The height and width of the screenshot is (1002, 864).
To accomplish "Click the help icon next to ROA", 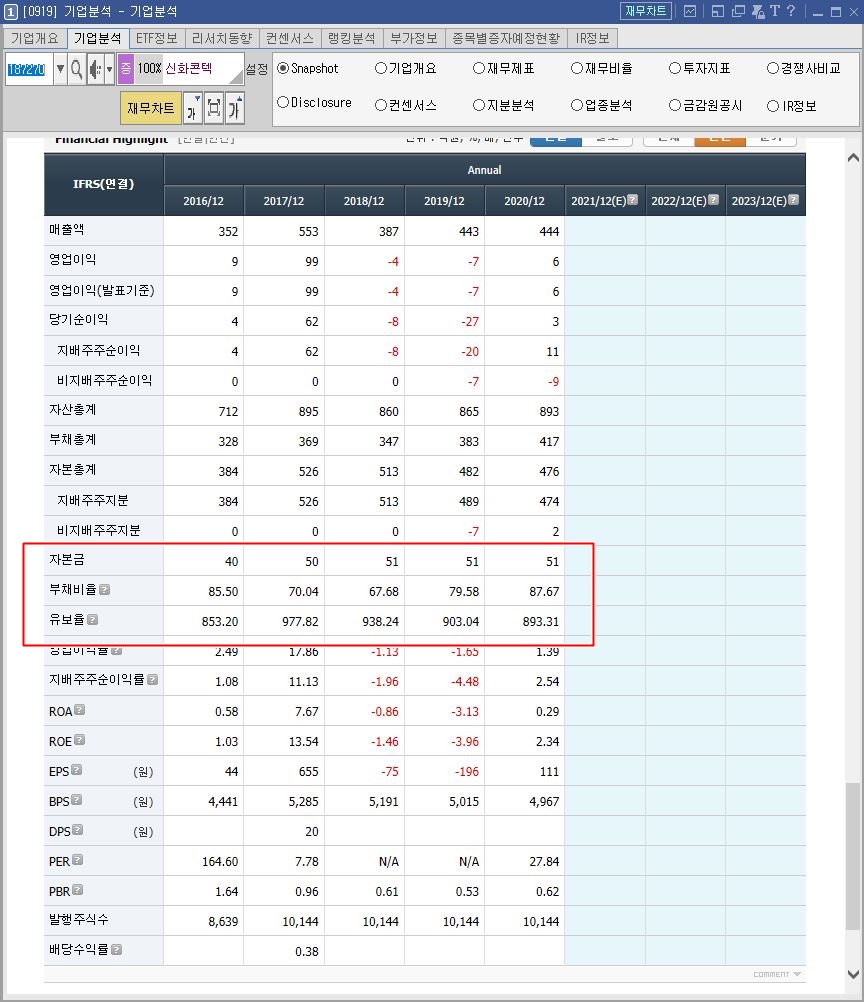I will coord(79,709).
